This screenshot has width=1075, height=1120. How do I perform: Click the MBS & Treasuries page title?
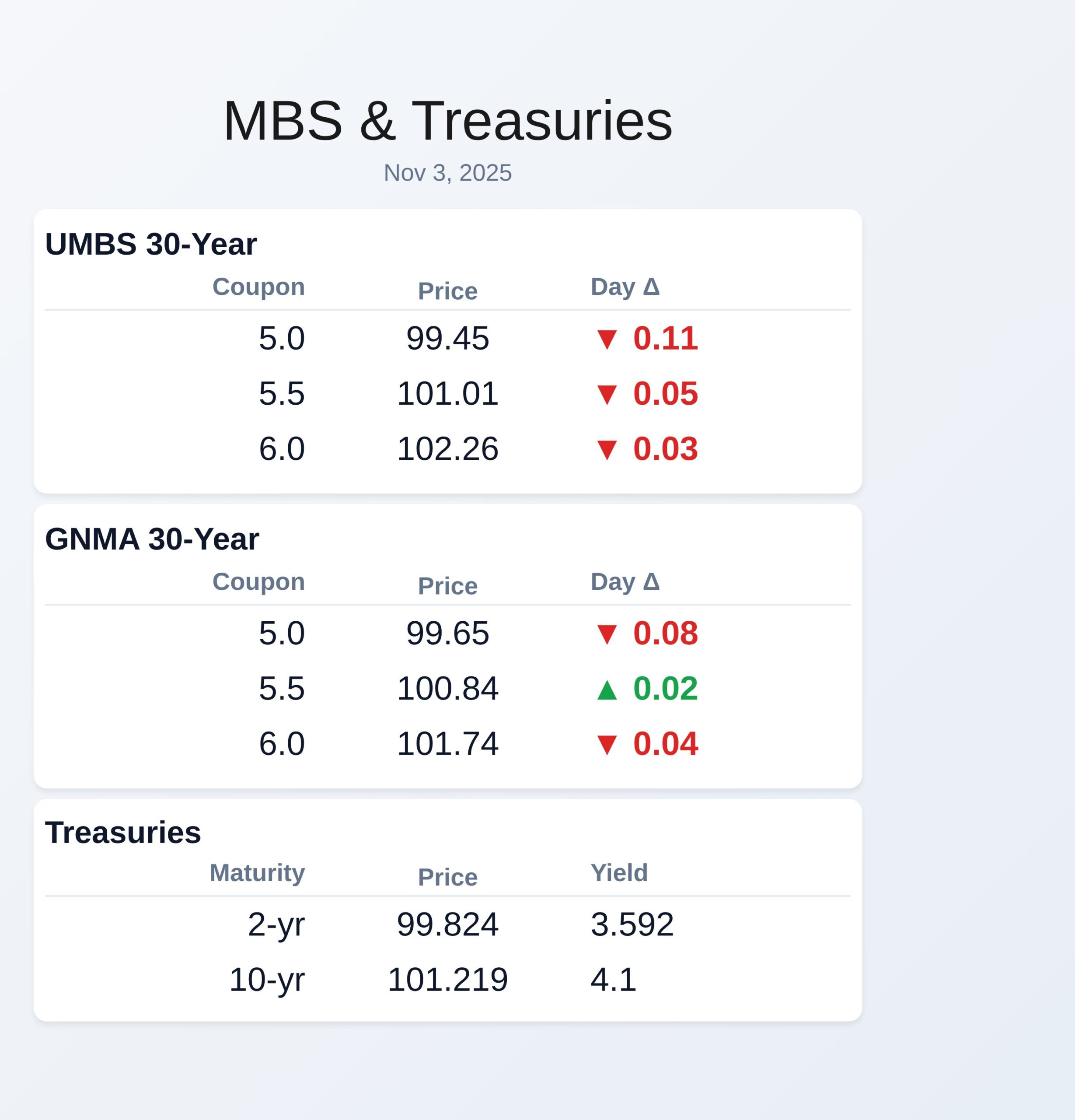click(447, 121)
